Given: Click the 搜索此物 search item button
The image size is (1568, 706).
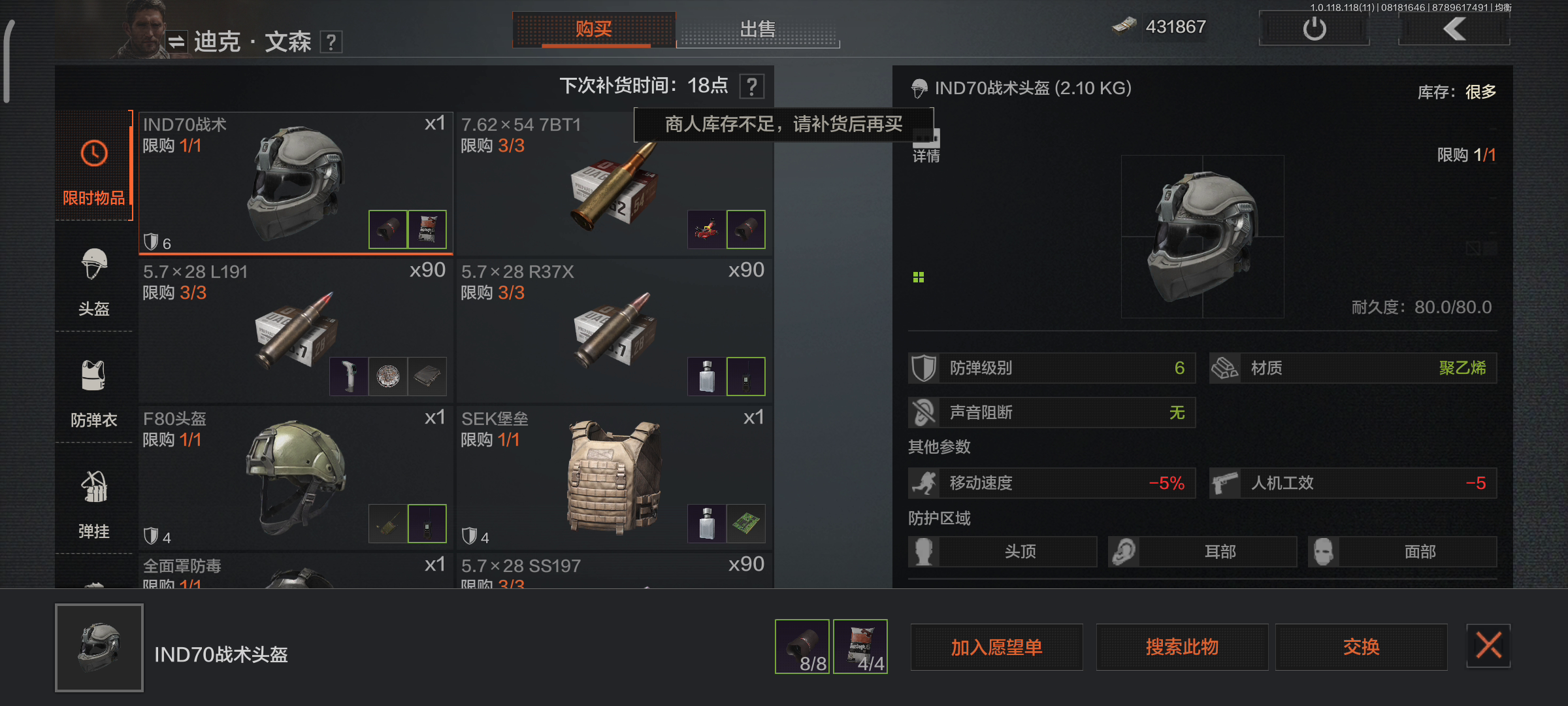Looking at the screenshot, I should pos(1182,647).
